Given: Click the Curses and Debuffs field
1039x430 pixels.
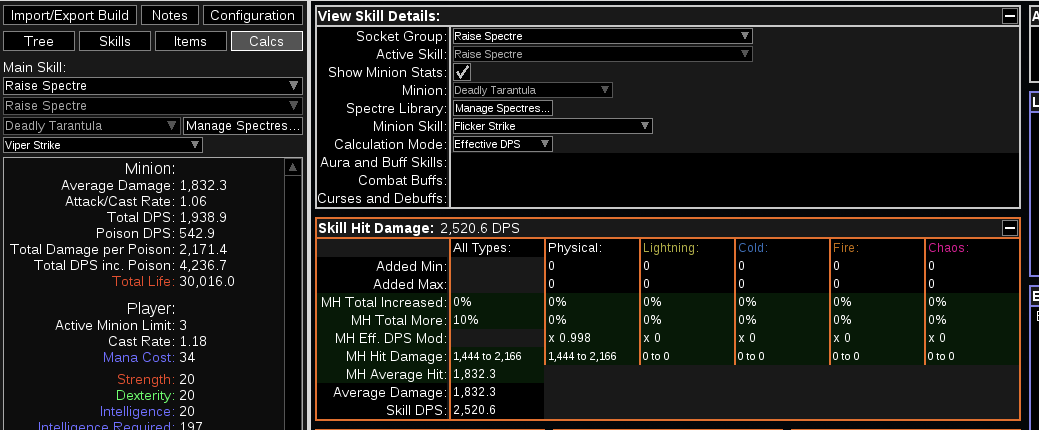Looking at the screenshot, I should coord(734,198).
